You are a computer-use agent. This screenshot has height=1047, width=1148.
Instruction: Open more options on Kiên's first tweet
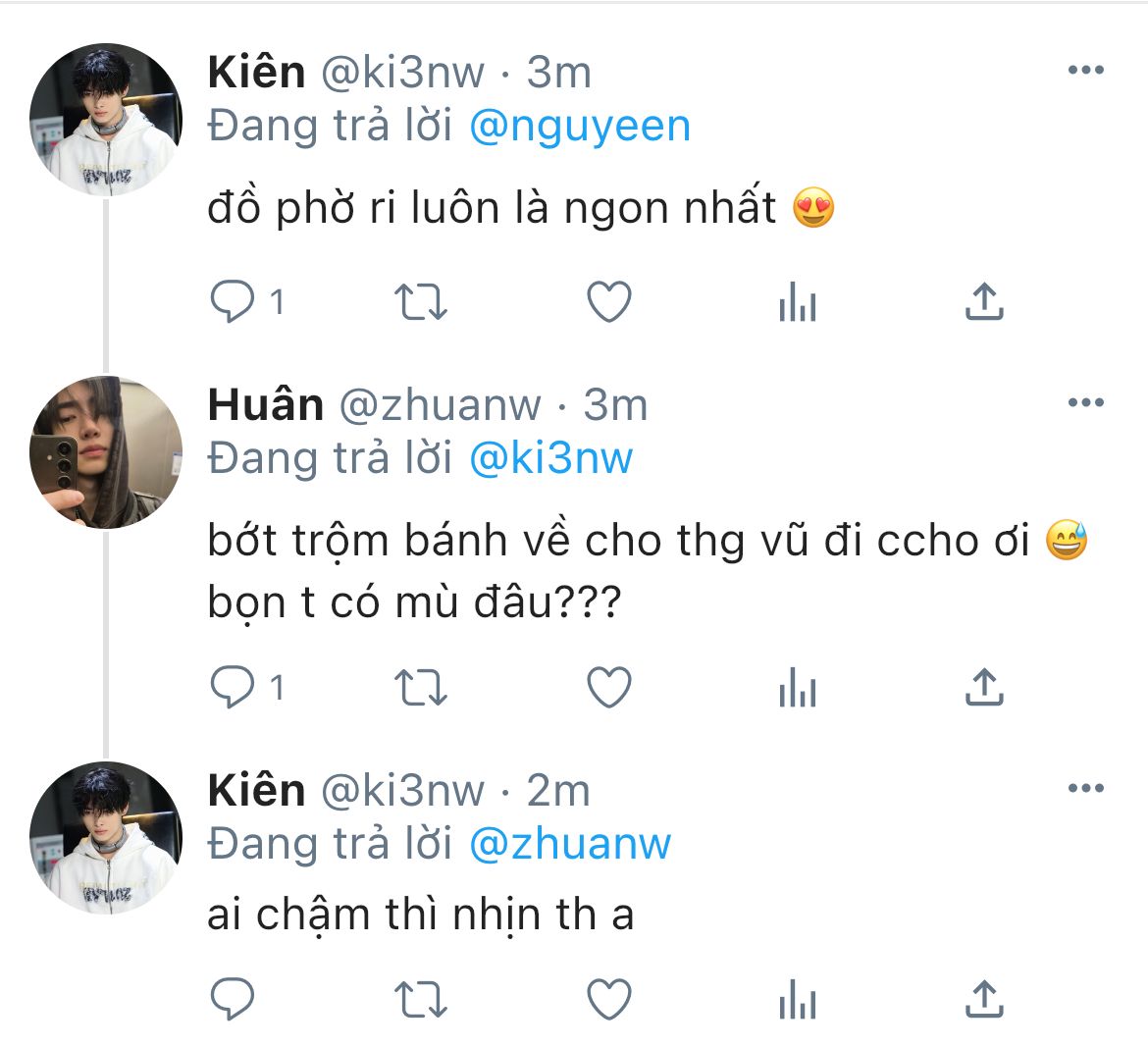(1085, 71)
